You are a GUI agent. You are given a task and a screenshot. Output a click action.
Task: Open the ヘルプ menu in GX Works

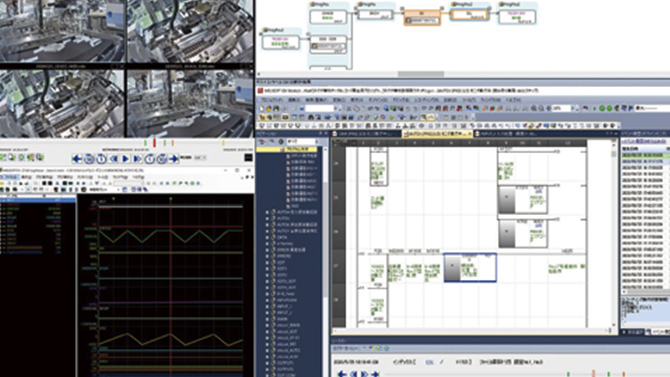pos(513,100)
